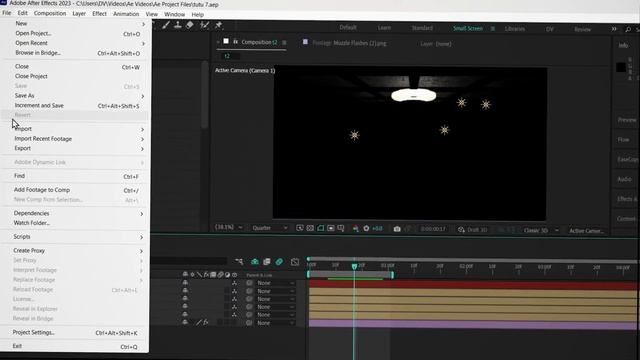
Task: Toggle hide shy layers icon in timeline
Action: pyautogui.click(x=255, y=262)
